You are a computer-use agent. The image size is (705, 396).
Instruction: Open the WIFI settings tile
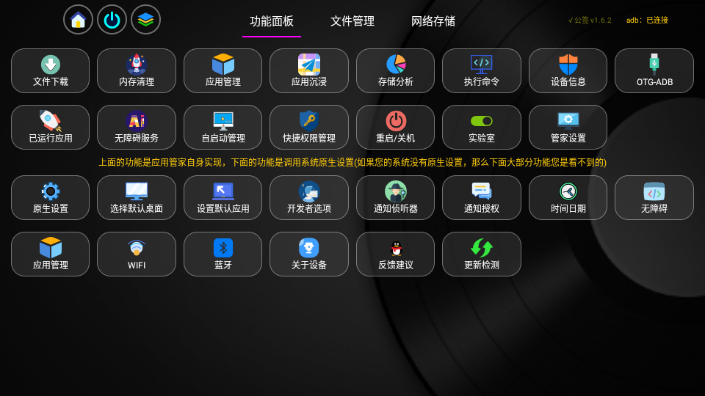pyautogui.click(x=136, y=254)
